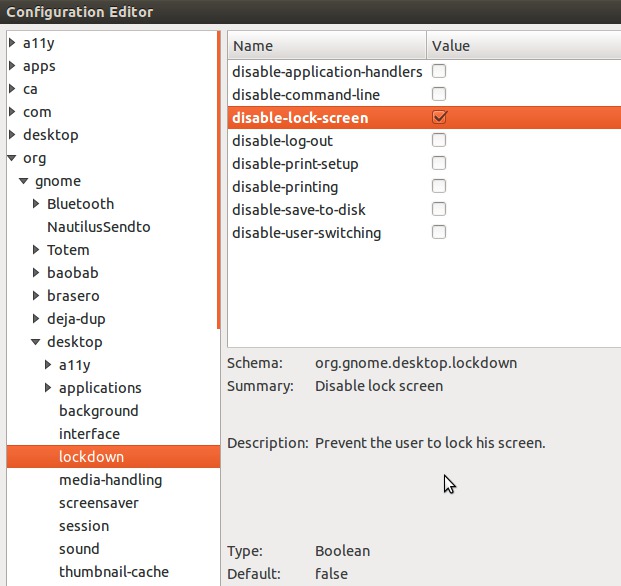Select the screensaver tree item
The image size is (621, 586).
click(99, 503)
